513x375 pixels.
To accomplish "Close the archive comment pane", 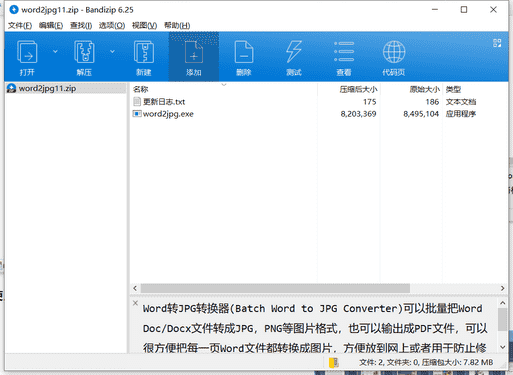I will click(x=135, y=303).
